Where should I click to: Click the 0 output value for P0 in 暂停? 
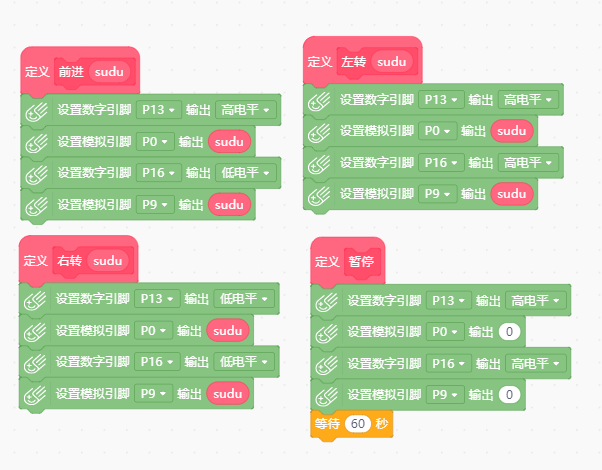[509, 331]
